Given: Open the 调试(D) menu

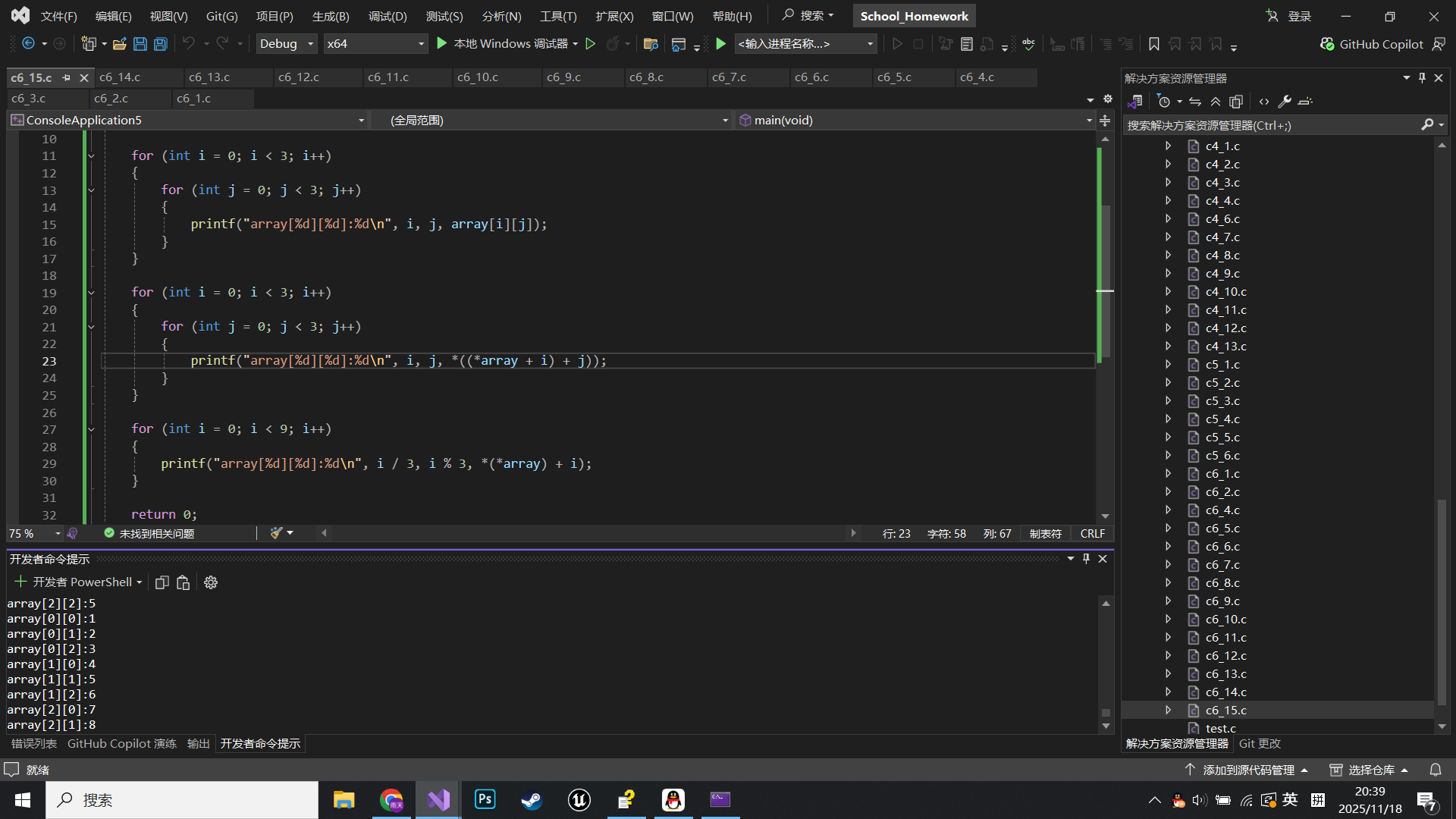Looking at the screenshot, I should pyautogui.click(x=388, y=16).
